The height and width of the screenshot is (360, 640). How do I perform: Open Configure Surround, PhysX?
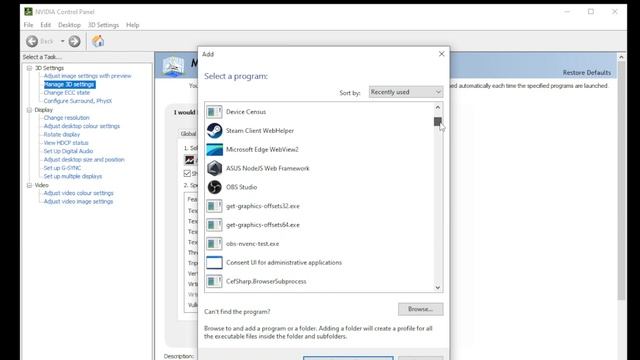point(78,101)
